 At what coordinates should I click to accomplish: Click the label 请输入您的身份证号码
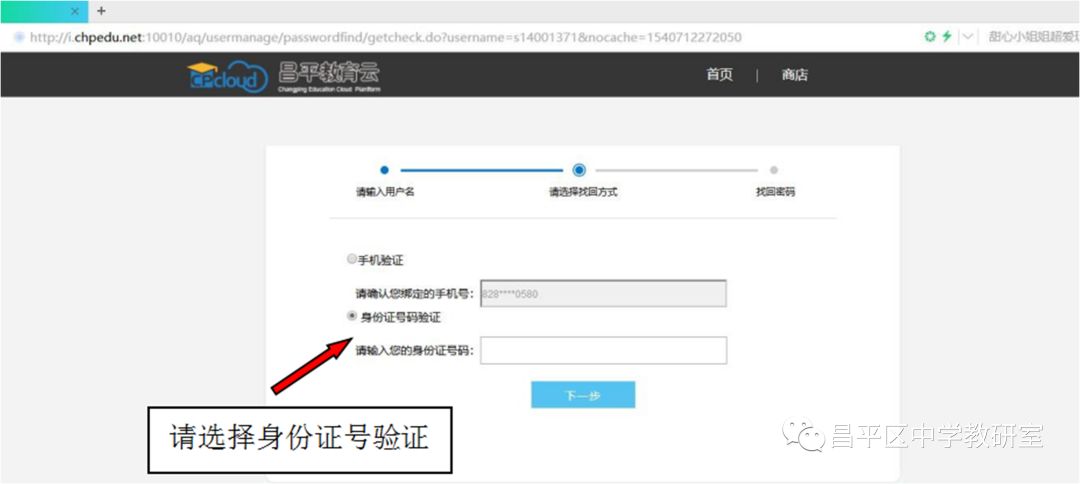tap(415, 351)
